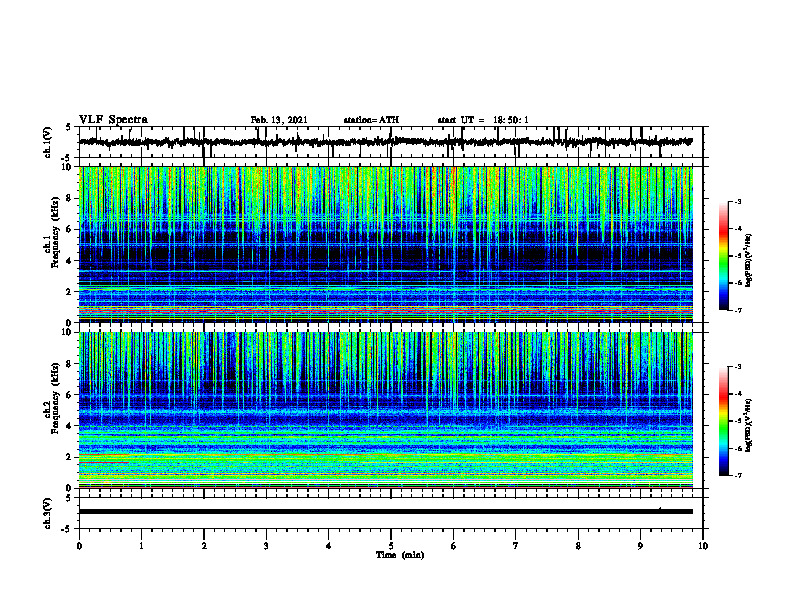Click the "8" kHz tick of ch.1 spectrogram

70,198
